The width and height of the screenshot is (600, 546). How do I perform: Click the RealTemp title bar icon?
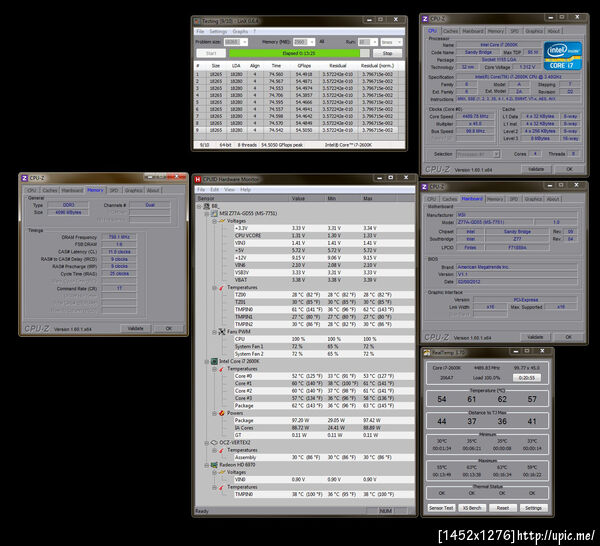[x=427, y=352]
